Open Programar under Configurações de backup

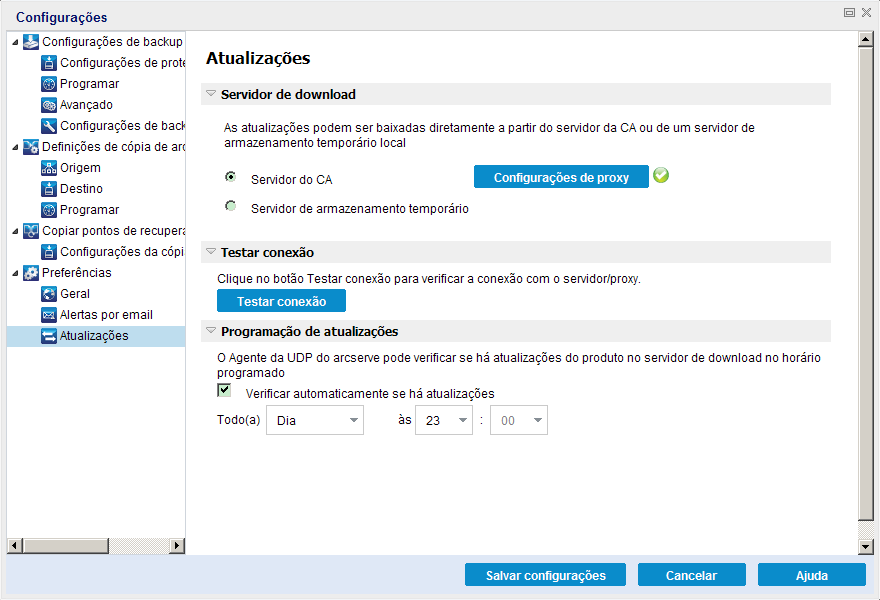click(89, 84)
